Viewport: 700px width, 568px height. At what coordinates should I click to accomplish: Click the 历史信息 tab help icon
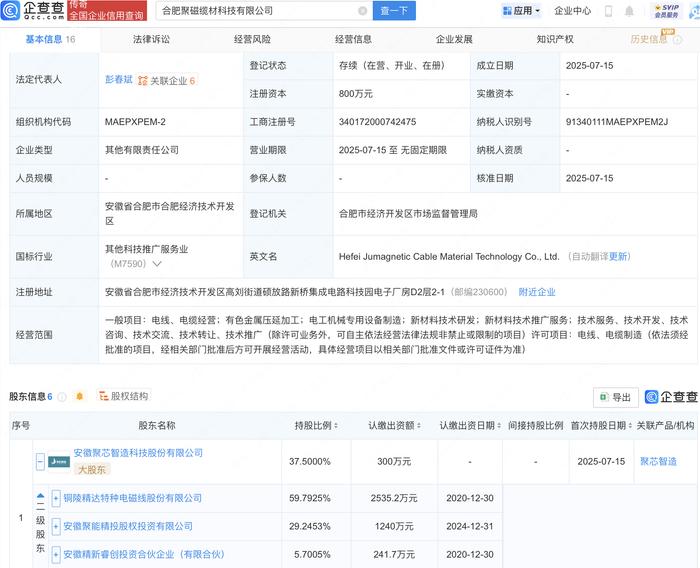tap(678, 40)
